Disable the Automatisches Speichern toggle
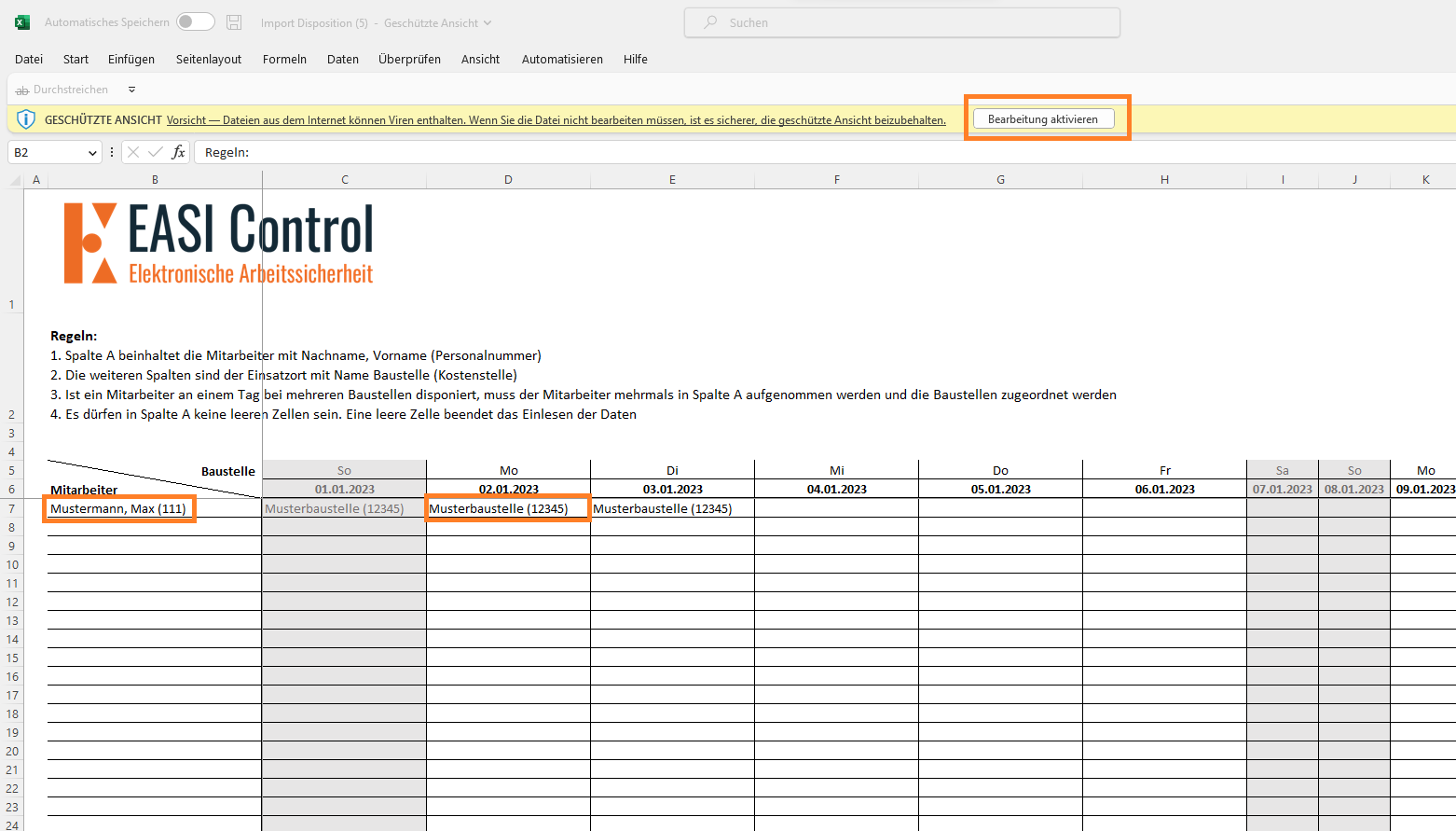Screen dimensions: 1456x831 click(x=195, y=21)
